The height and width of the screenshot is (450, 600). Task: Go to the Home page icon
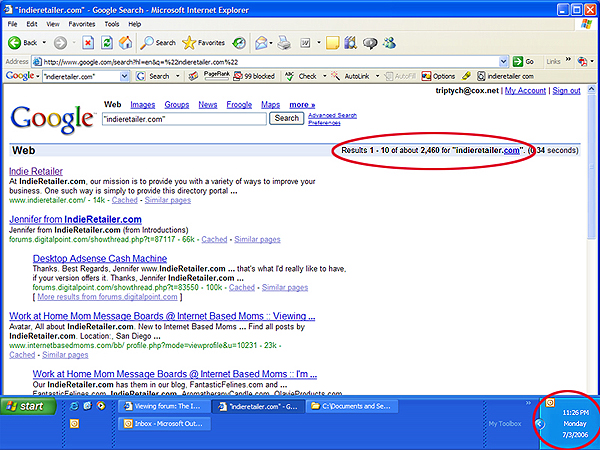[126, 43]
